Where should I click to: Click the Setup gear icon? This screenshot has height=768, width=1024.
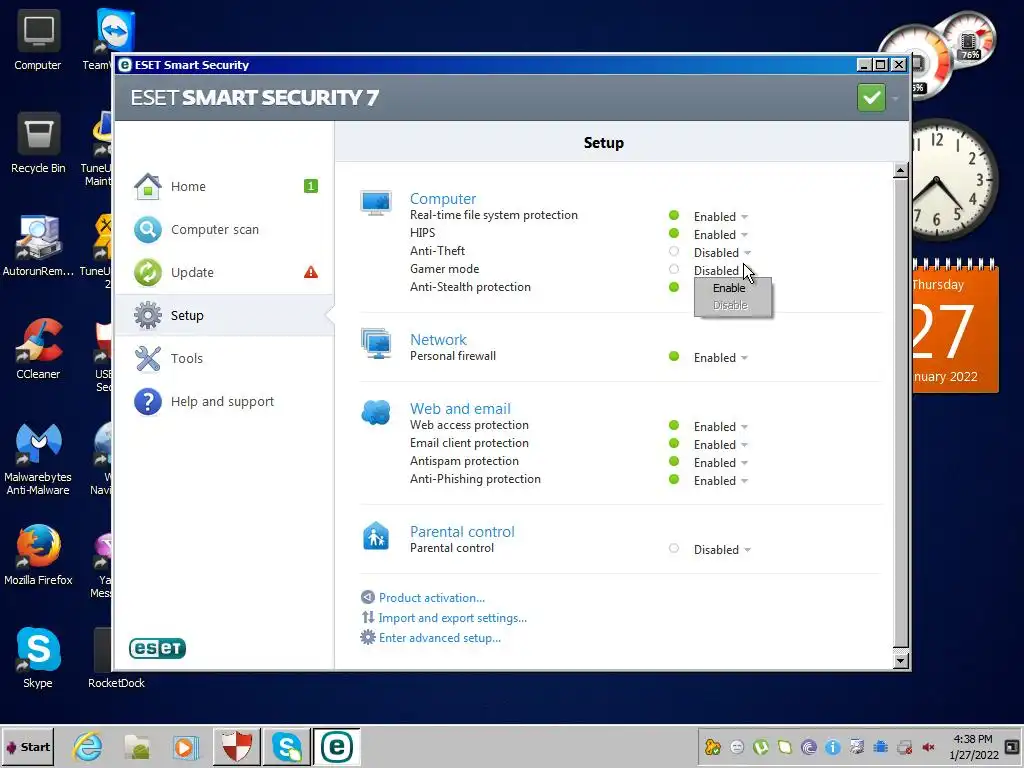click(148, 315)
